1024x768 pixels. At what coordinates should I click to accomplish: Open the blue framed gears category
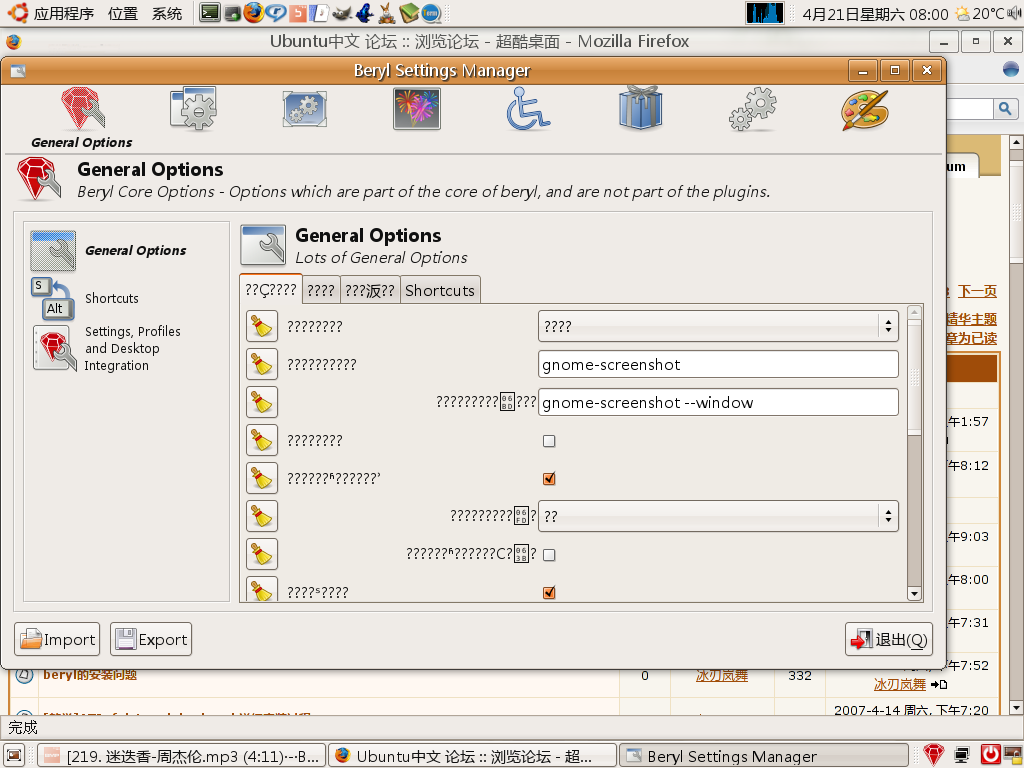(x=305, y=109)
